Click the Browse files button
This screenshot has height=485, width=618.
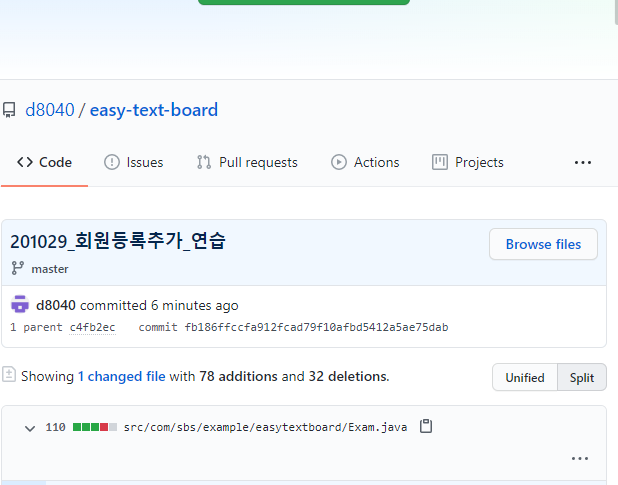coord(543,244)
